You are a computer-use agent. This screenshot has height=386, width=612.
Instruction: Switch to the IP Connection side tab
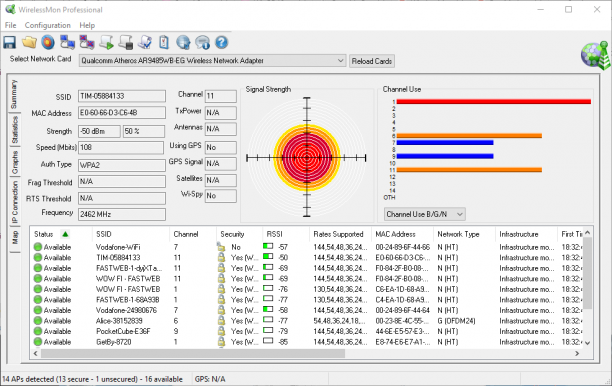click(14, 202)
